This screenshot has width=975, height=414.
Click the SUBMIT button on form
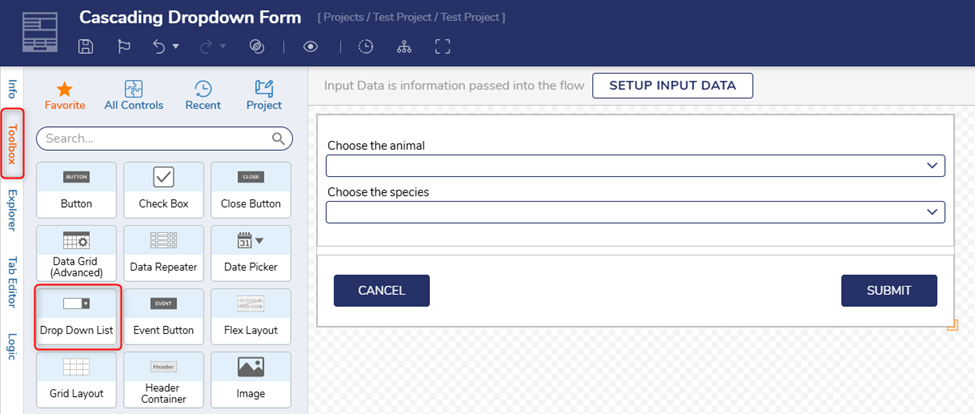(888, 290)
